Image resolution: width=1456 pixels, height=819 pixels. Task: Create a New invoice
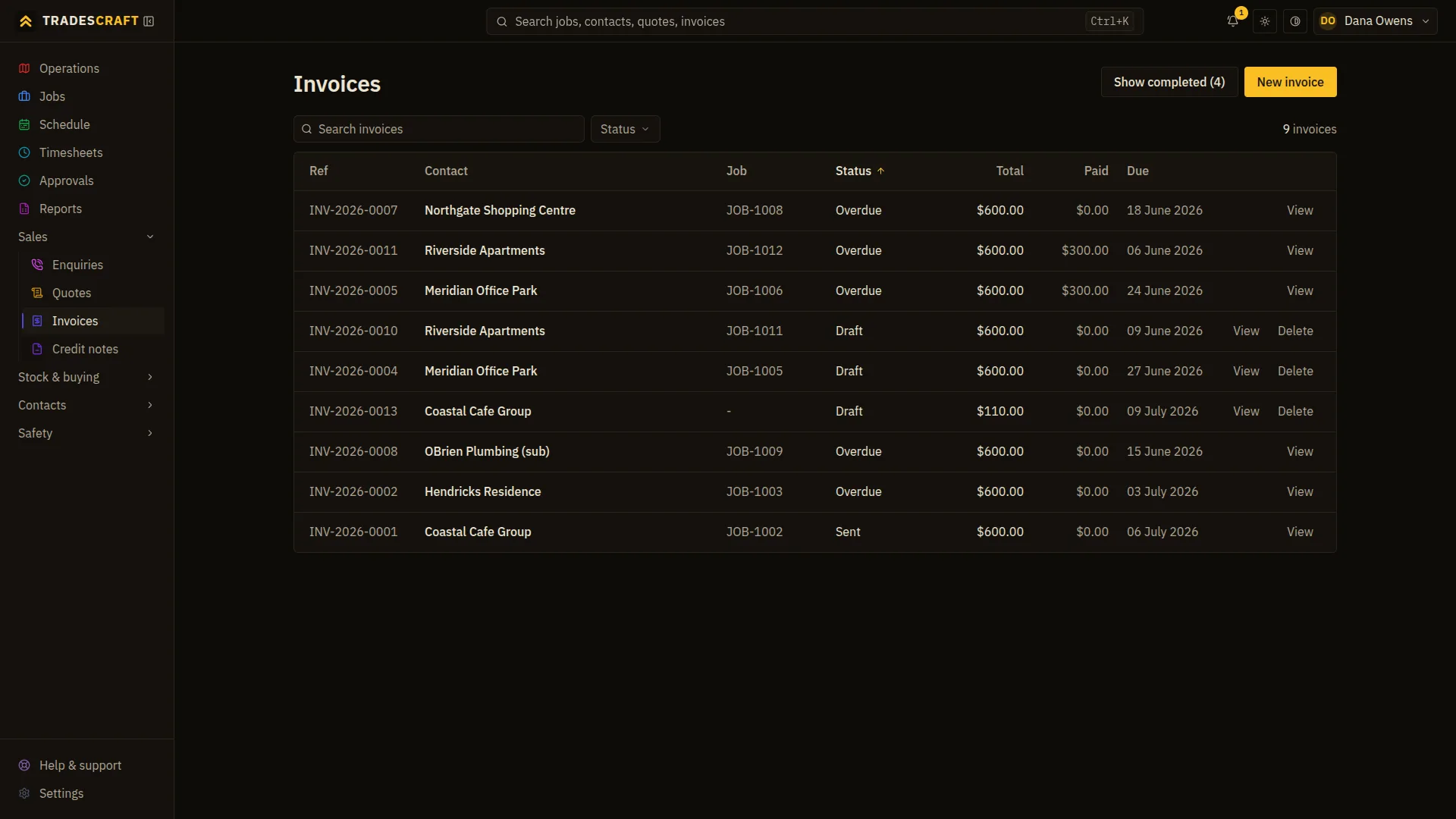1290,82
